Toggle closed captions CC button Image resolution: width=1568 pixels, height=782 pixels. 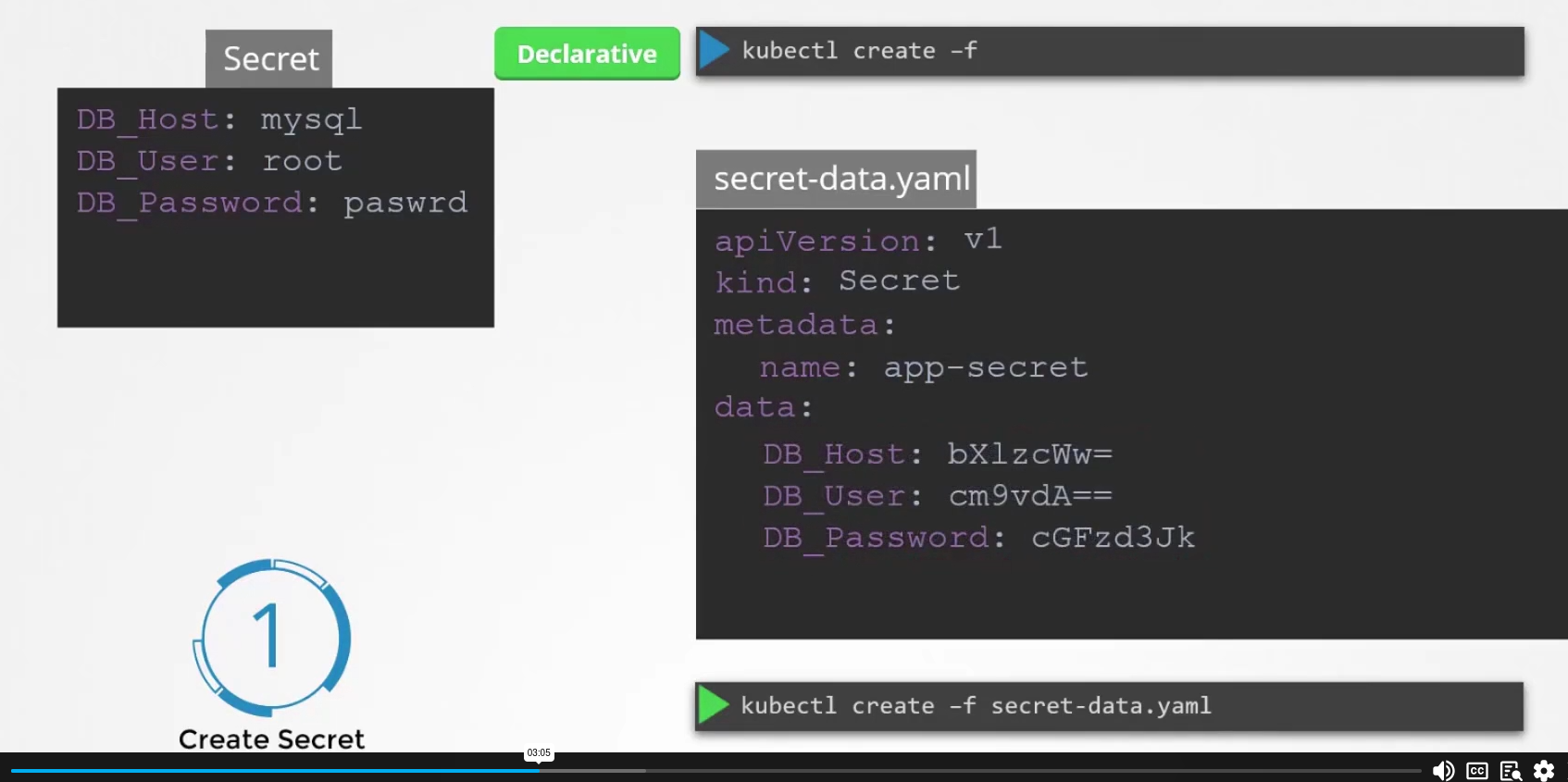click(x=1477, y=770)
